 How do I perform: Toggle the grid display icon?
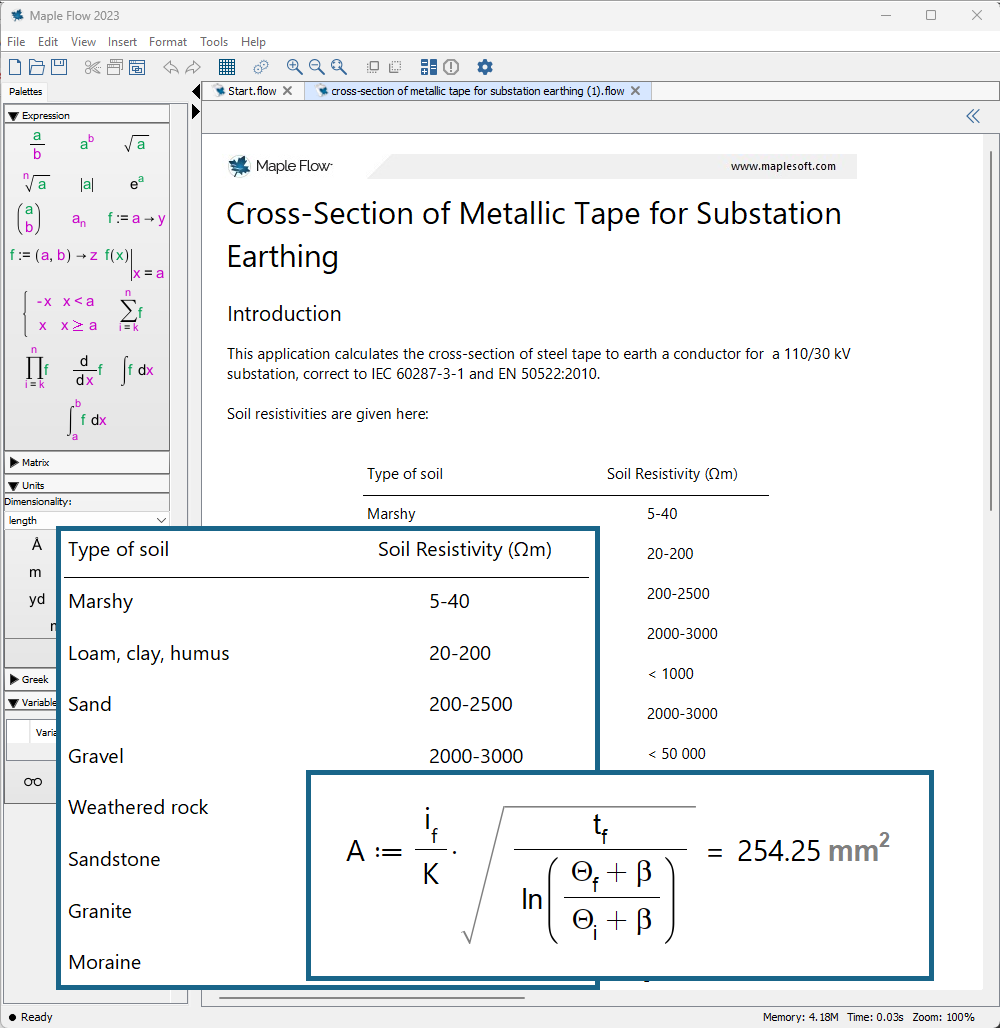(227, 67)
